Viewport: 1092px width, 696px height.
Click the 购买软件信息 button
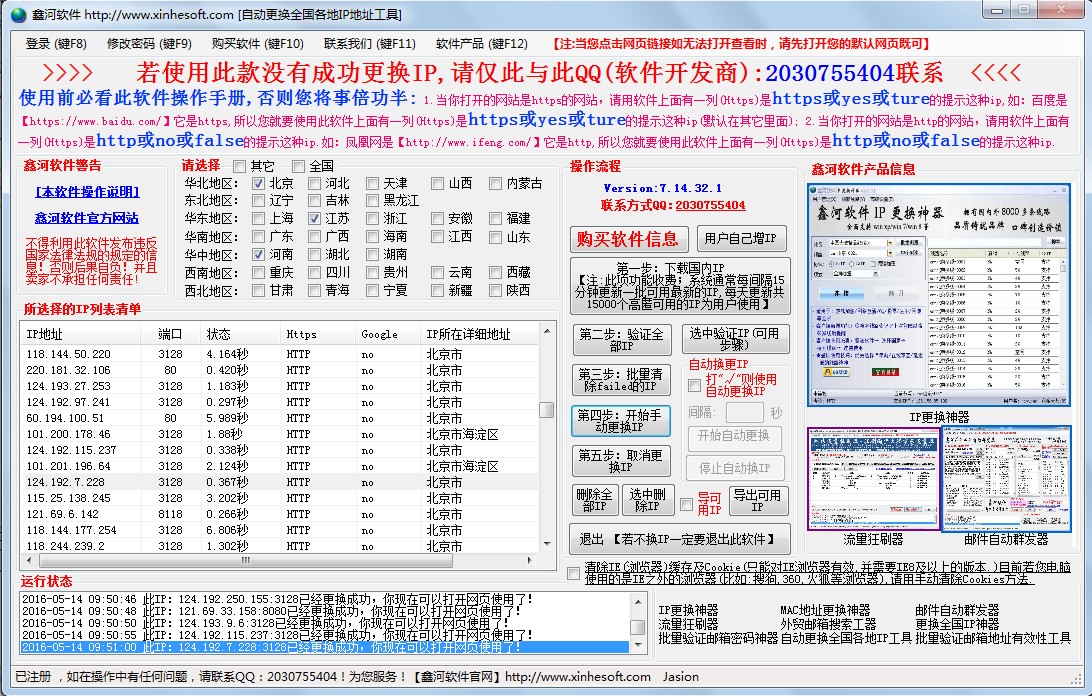tap(629, 240)
